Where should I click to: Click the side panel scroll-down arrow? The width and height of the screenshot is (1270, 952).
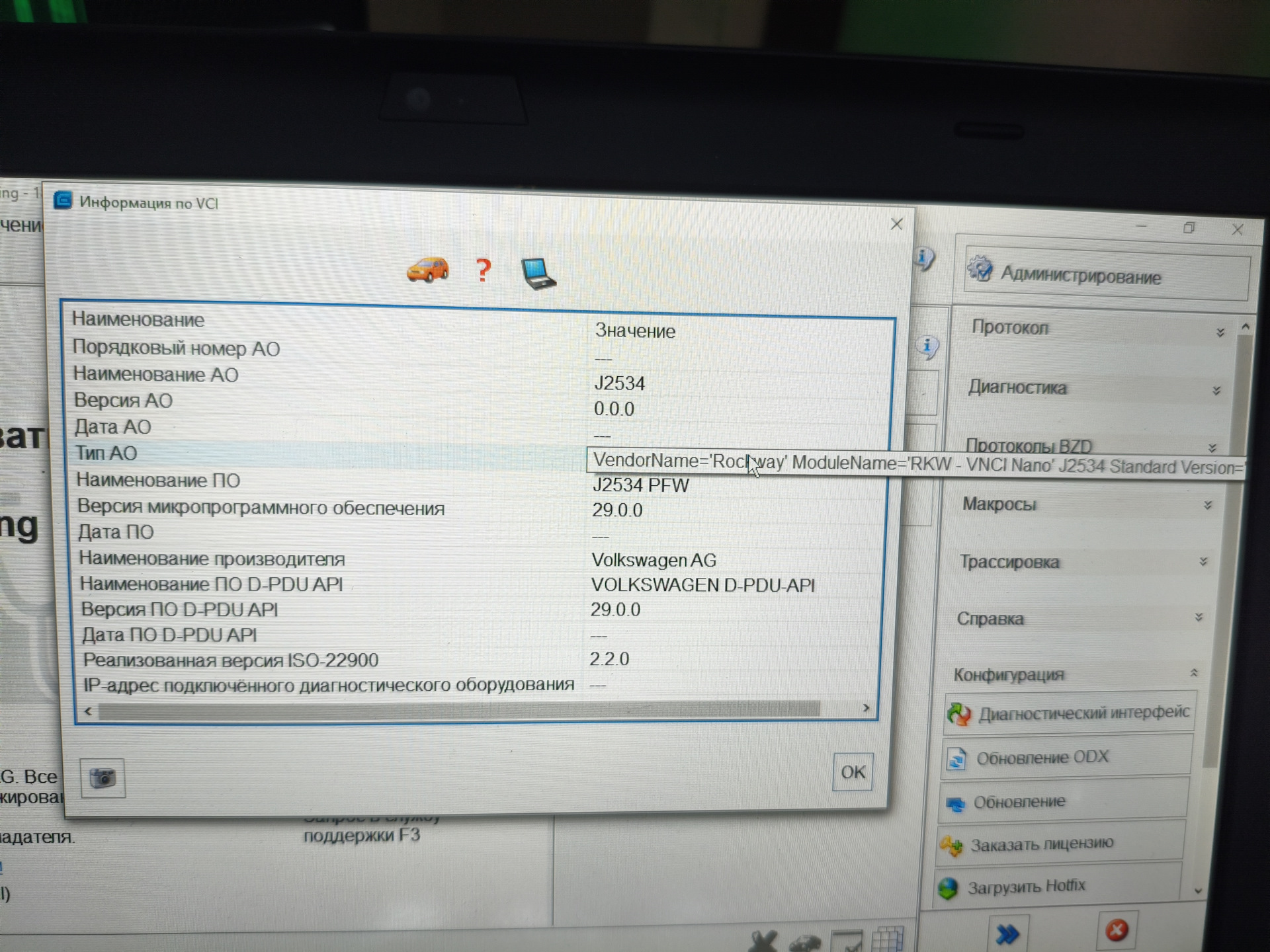(1198, 891)
